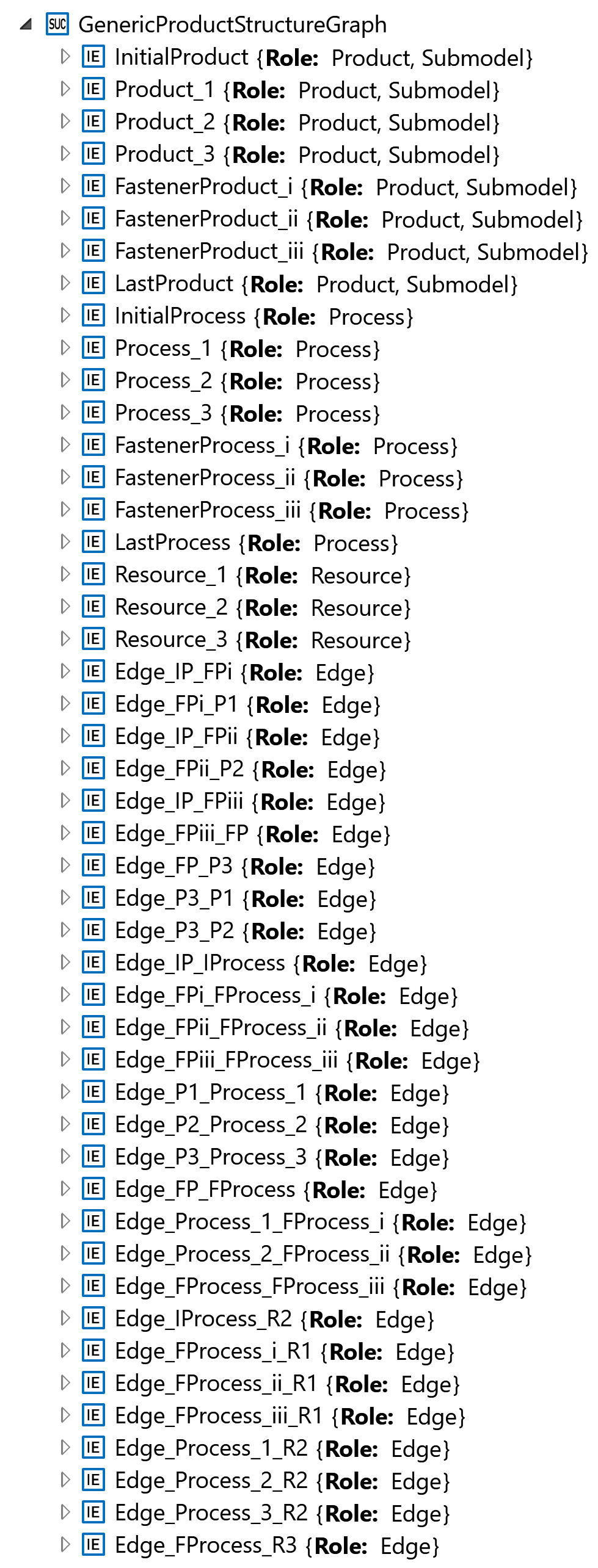Select the FastenerProcess_ii entry

click(205, 478)
